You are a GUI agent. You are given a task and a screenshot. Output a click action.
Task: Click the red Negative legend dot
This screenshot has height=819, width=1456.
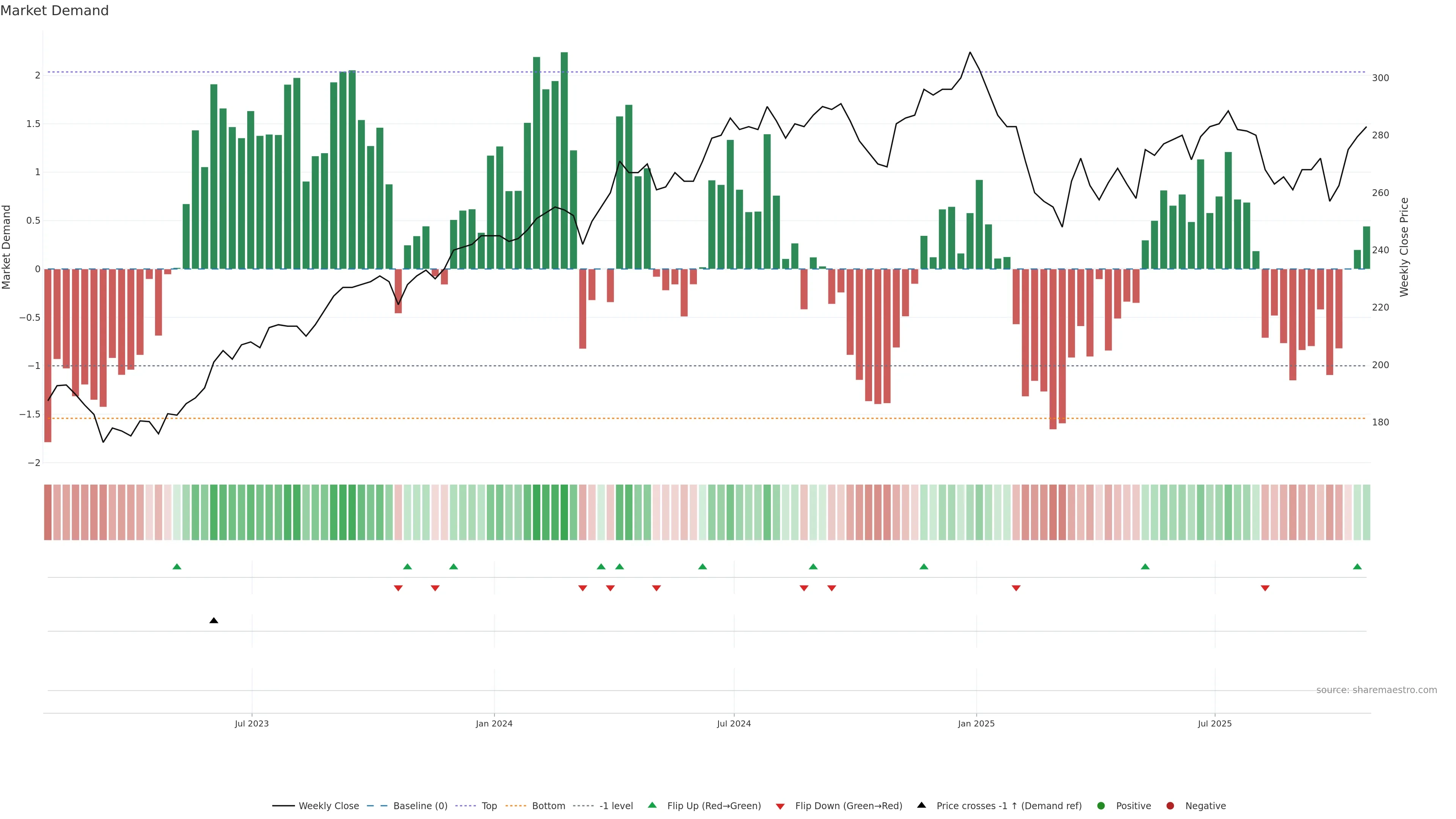click(1170, 806)
